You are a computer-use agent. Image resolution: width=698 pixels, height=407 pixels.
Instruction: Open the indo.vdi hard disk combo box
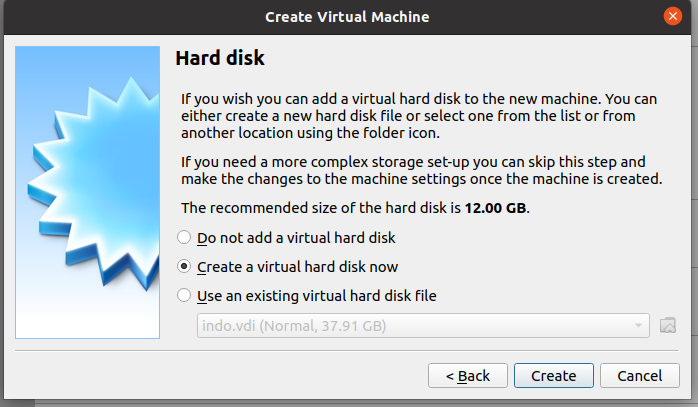423,326
